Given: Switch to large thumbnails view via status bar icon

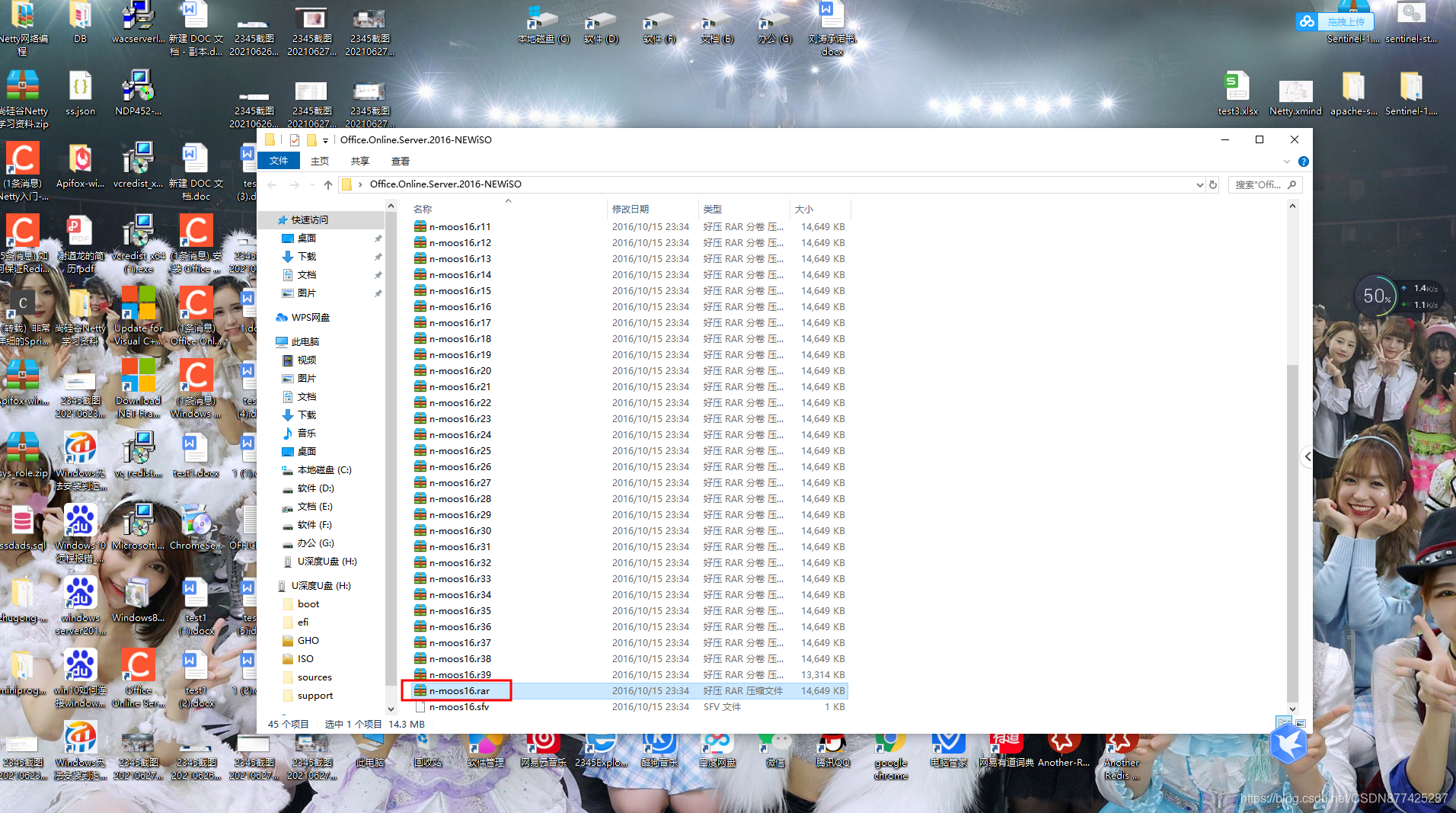Looking at the screenshot, I should 1301,723.
